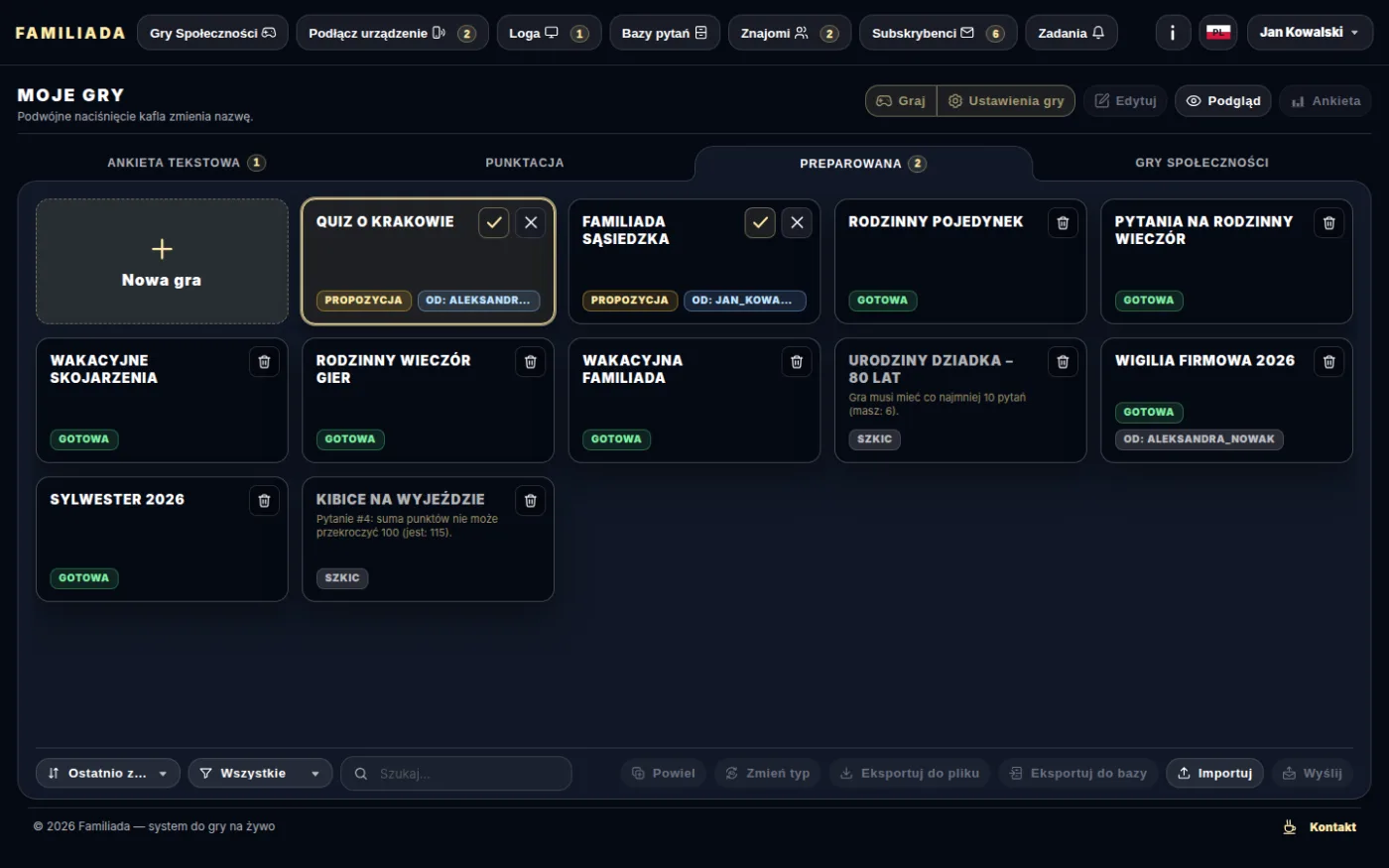
Task: Expand the Jan Kowalski user menu
Action: 1310,33
